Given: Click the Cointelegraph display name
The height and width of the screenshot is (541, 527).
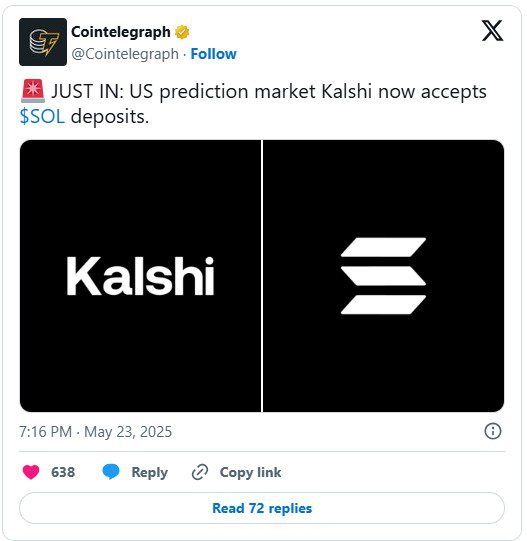Looking at the screenshot, I should (121, 32).
